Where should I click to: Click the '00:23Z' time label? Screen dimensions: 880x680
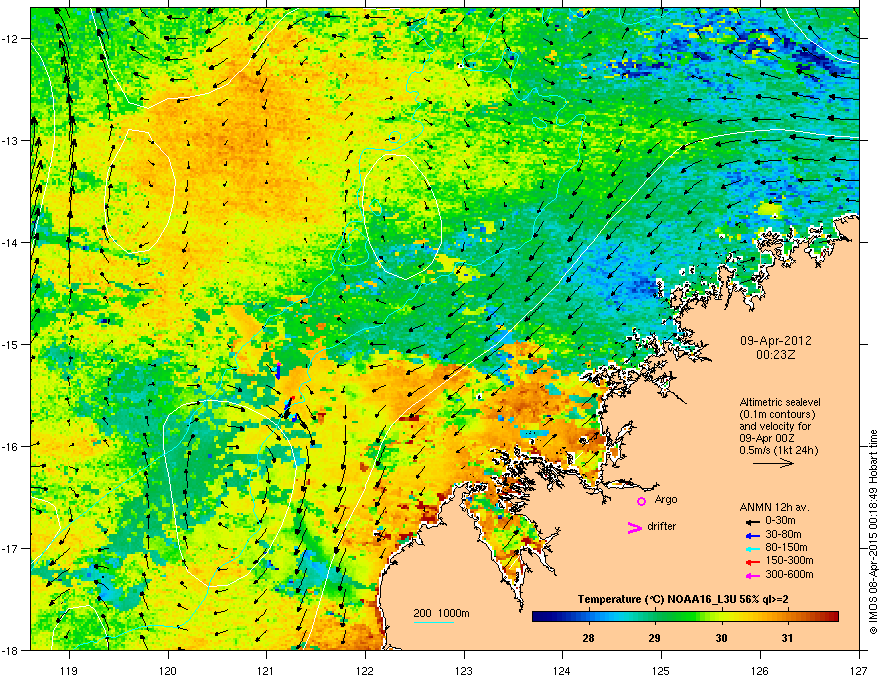coord(776,355)
